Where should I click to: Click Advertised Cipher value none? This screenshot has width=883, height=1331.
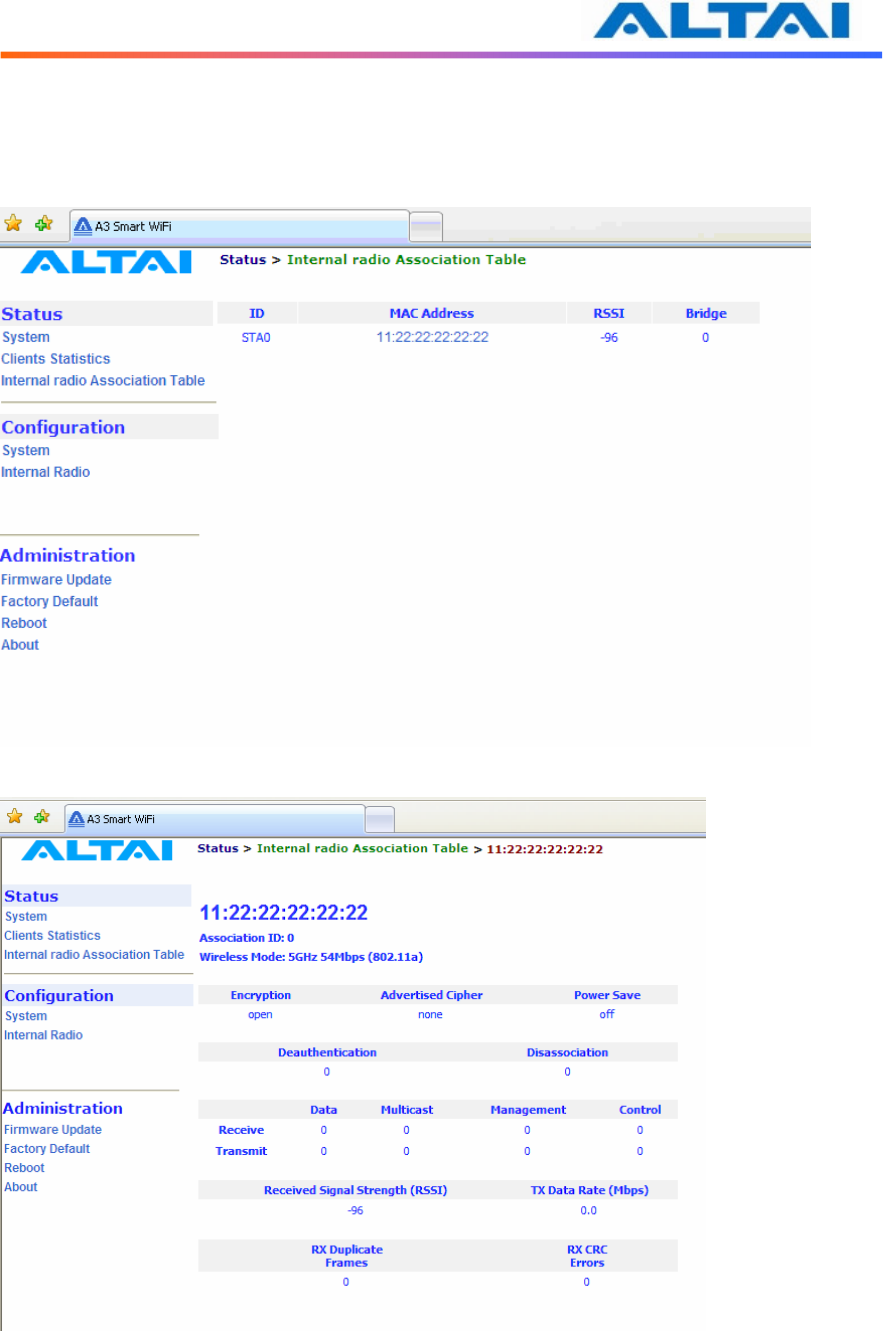[431, 1014]
